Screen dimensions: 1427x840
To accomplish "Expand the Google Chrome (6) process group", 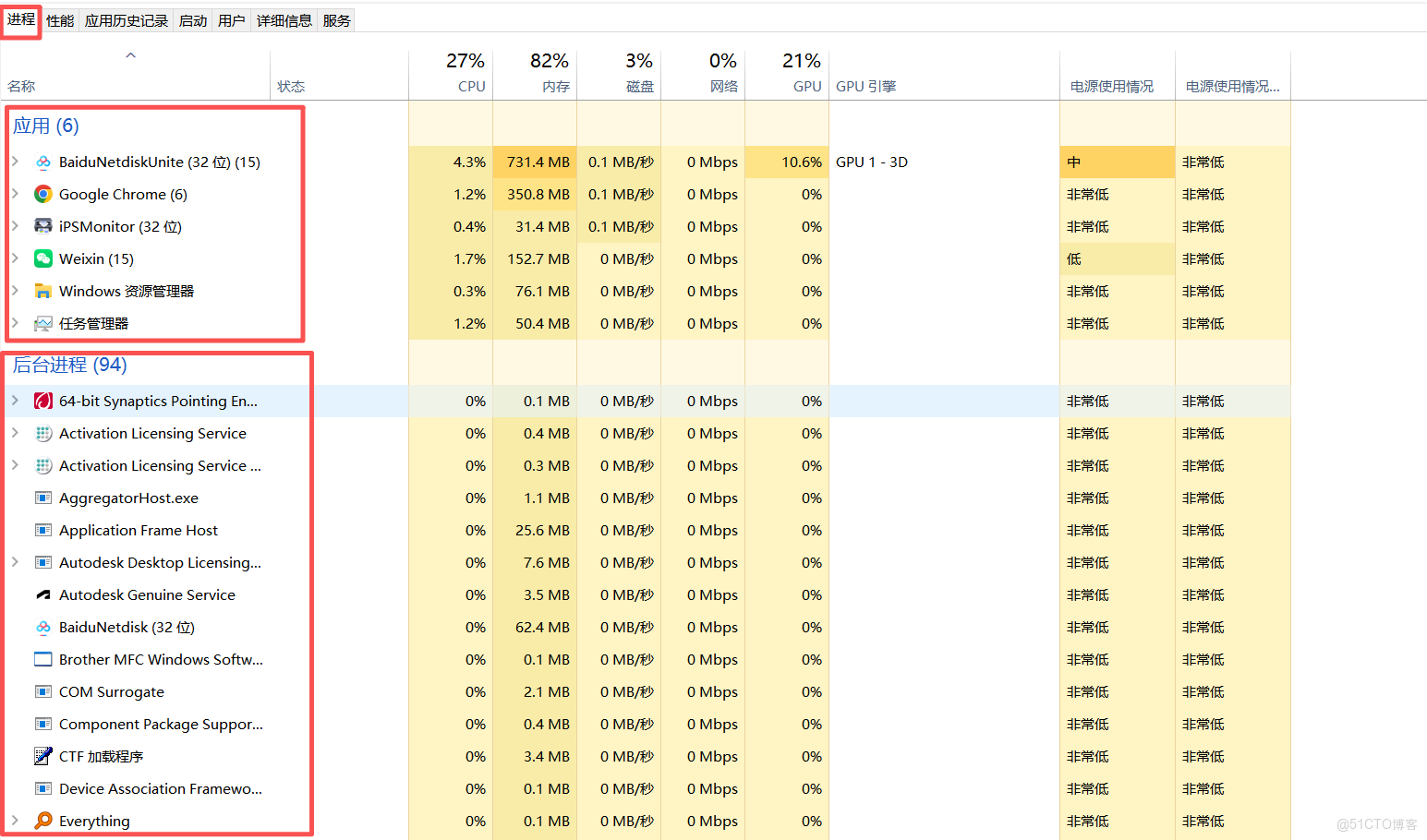I will click(15, 194).
